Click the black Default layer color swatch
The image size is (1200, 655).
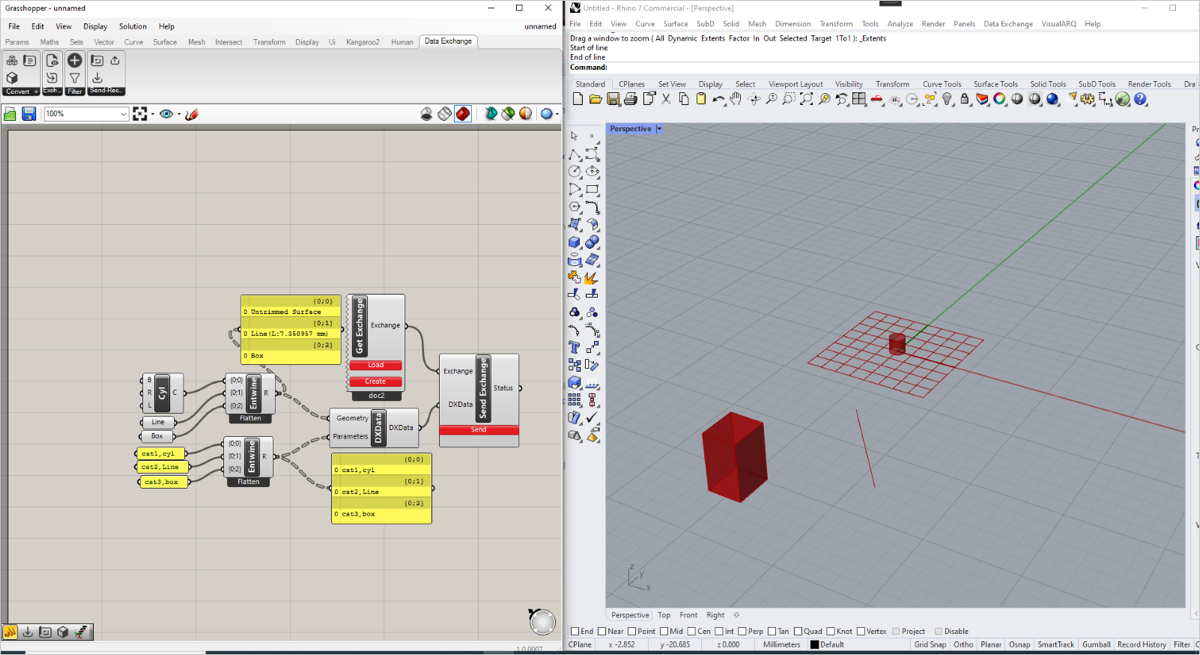pyautogui.click(x=814, y=645)
